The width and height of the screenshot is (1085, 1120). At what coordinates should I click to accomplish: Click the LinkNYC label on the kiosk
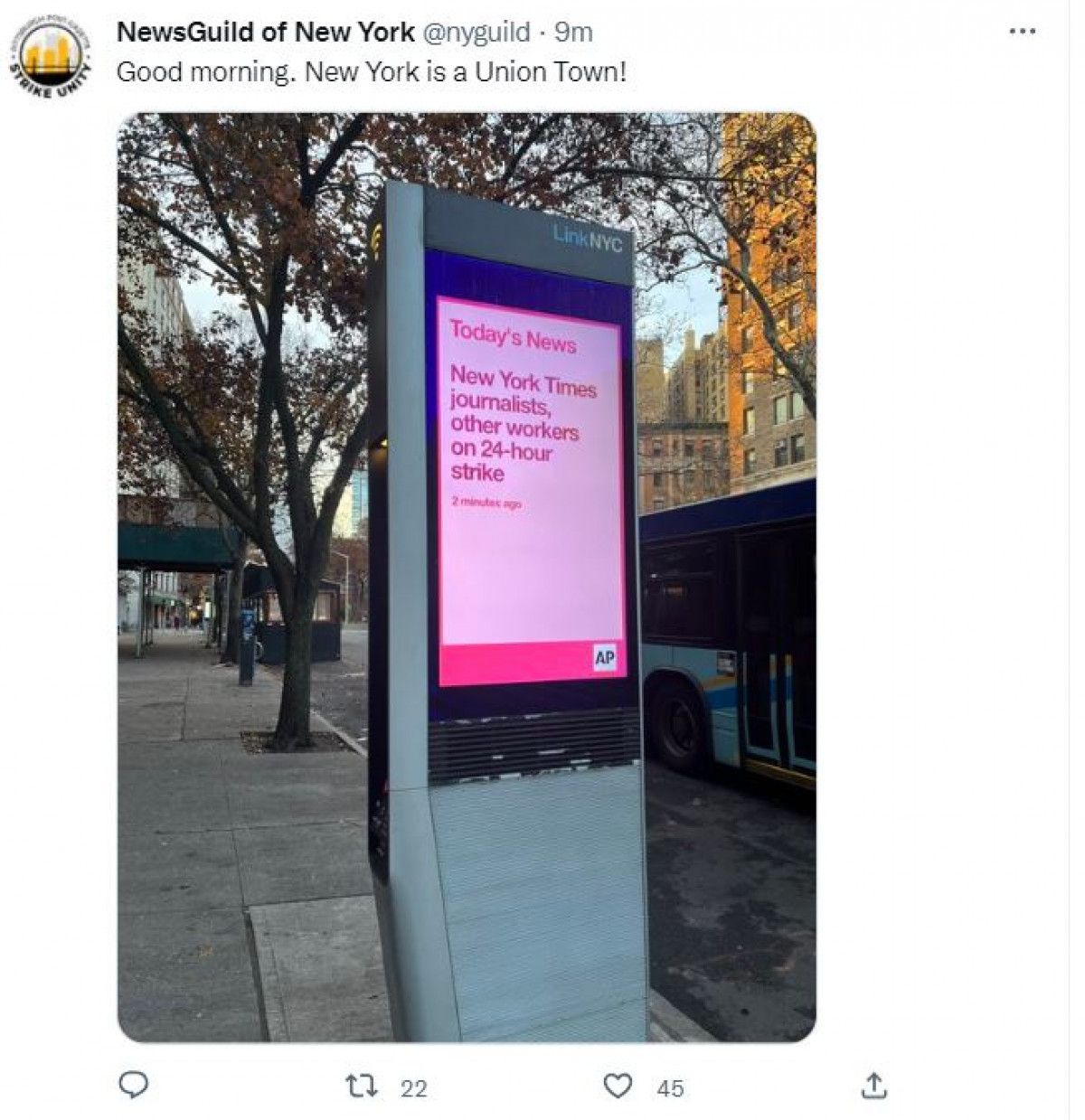[x=588, y=240]
